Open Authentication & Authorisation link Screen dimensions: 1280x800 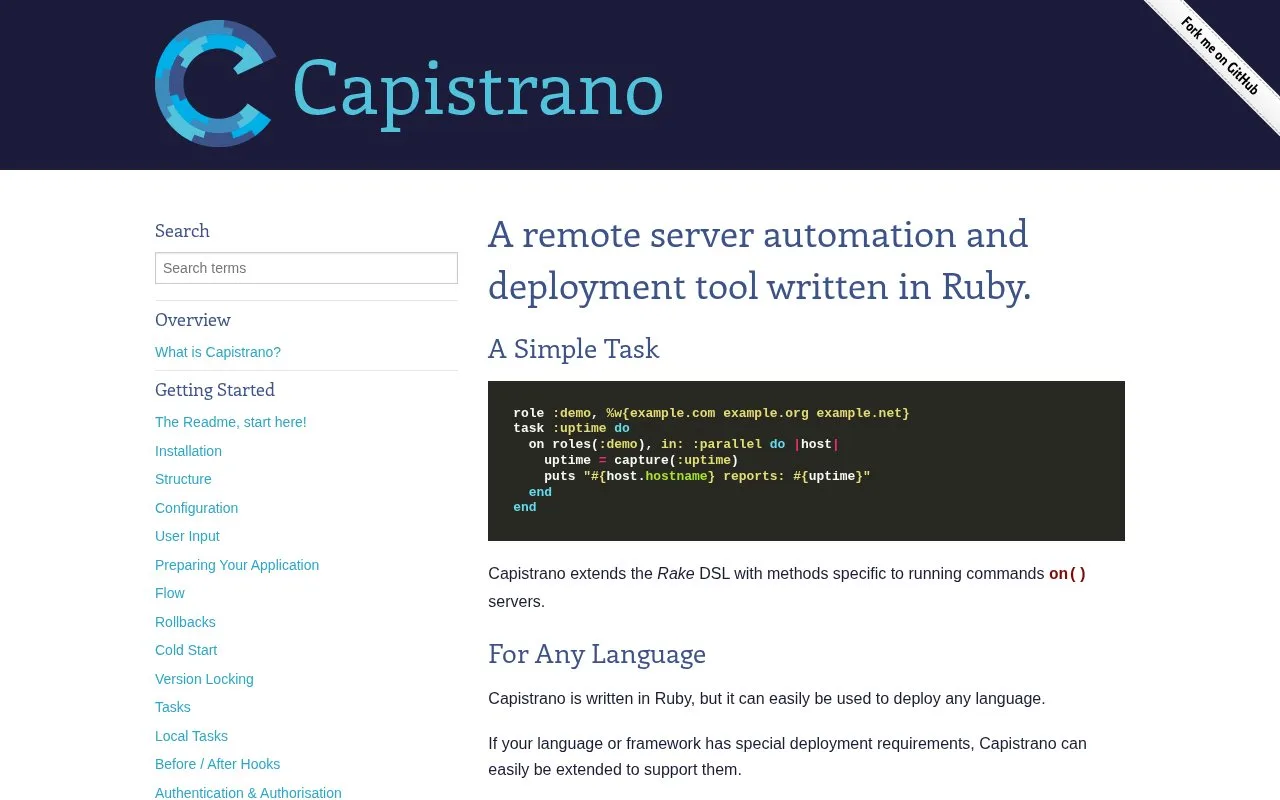(x=248, y=793)
